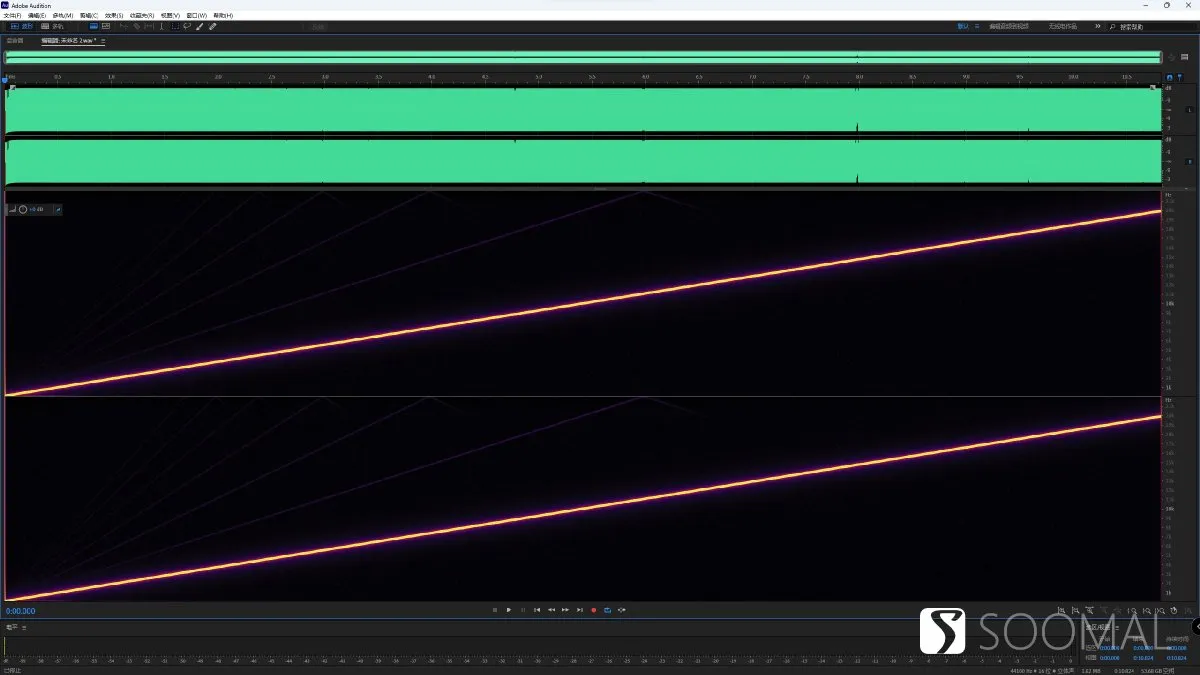Toggle the blue snapping icon by the timeline ruler
Screen dimensions: 1200x675
click(x=1170, y=77)
